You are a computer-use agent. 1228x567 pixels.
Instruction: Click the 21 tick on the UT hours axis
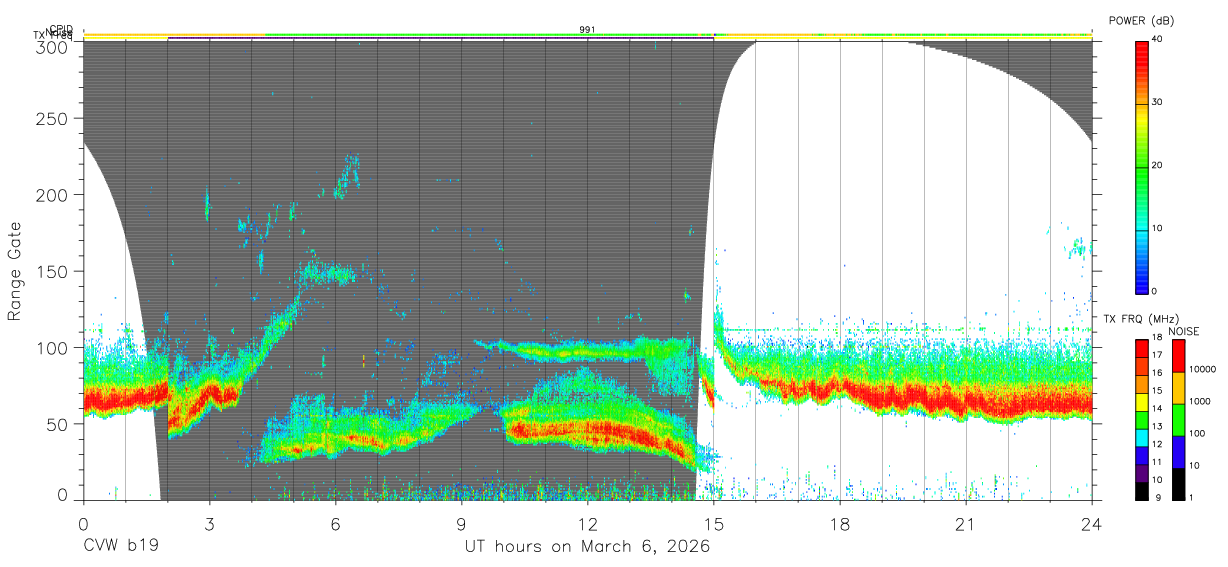(x=966, y=523)
